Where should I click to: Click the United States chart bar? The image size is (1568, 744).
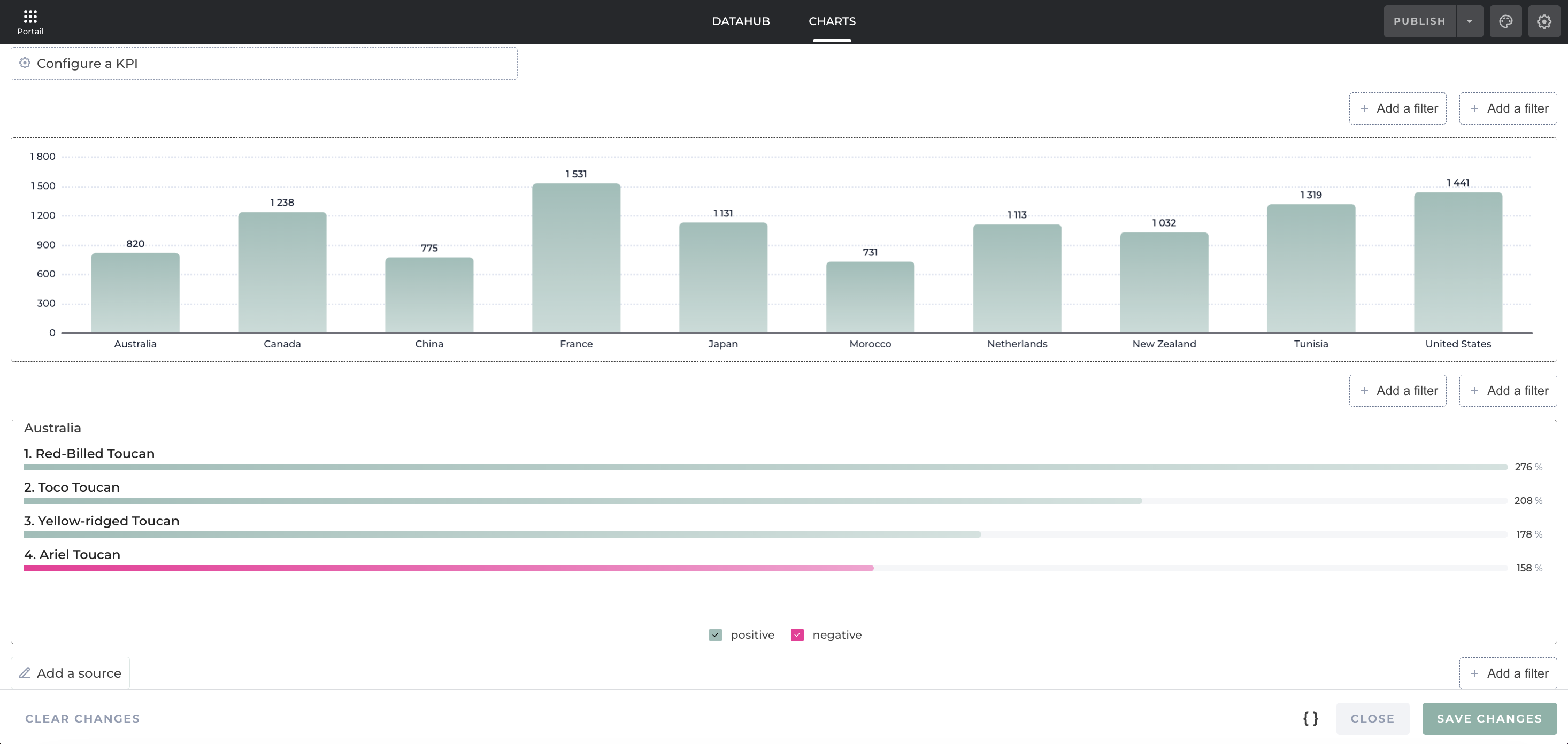pos(1457,263)
